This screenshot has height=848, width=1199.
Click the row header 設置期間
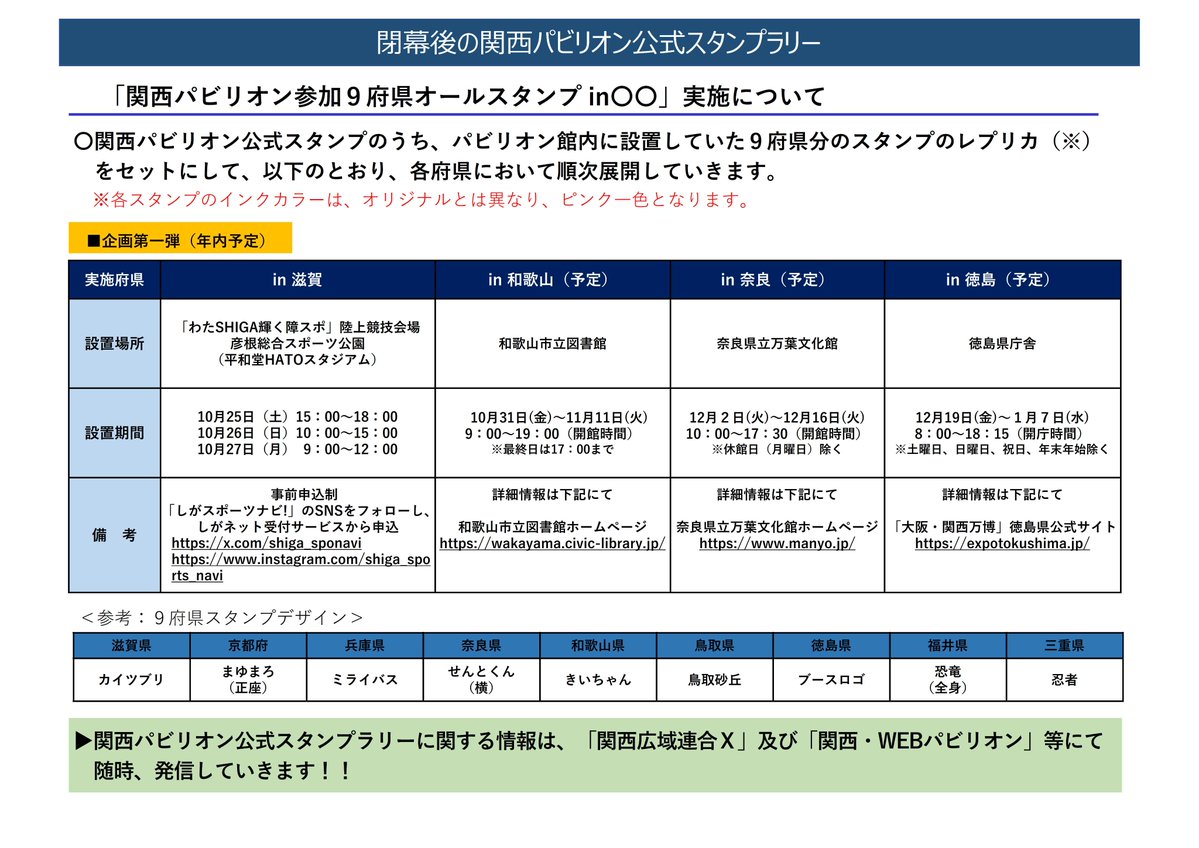click(115, 433)
